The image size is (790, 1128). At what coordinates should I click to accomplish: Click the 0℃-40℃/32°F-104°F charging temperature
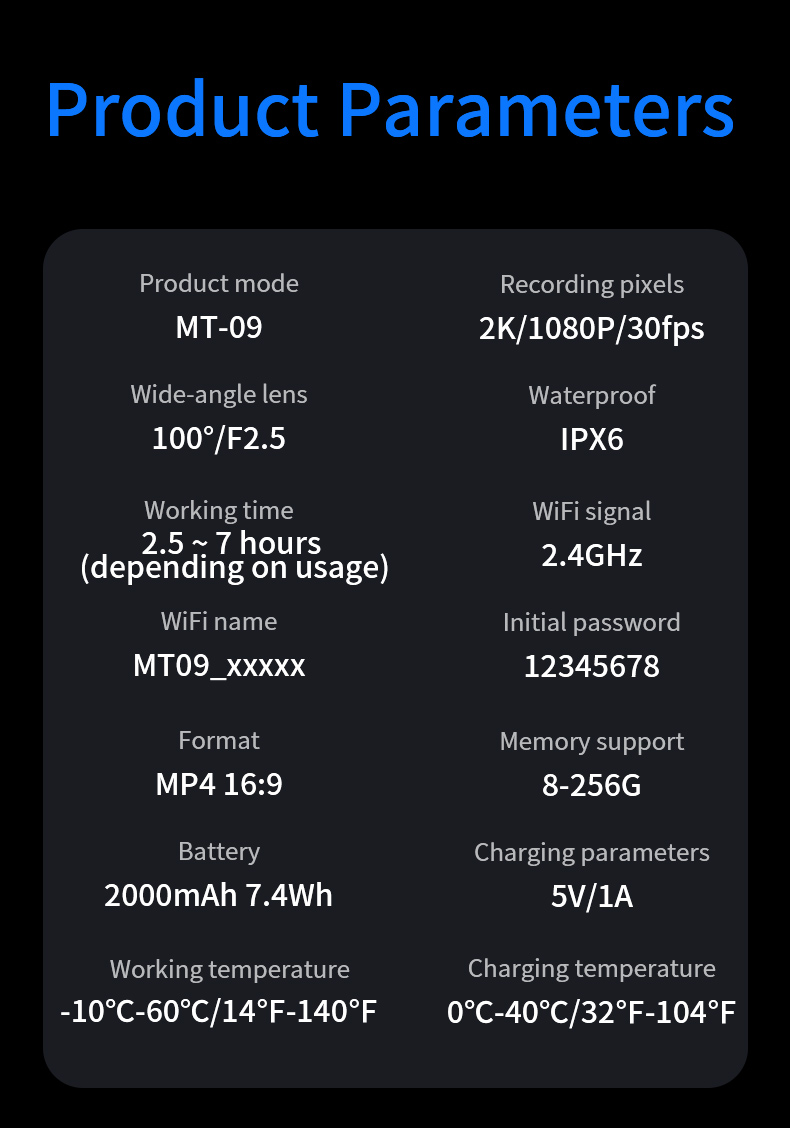[x=591, y=1012]
